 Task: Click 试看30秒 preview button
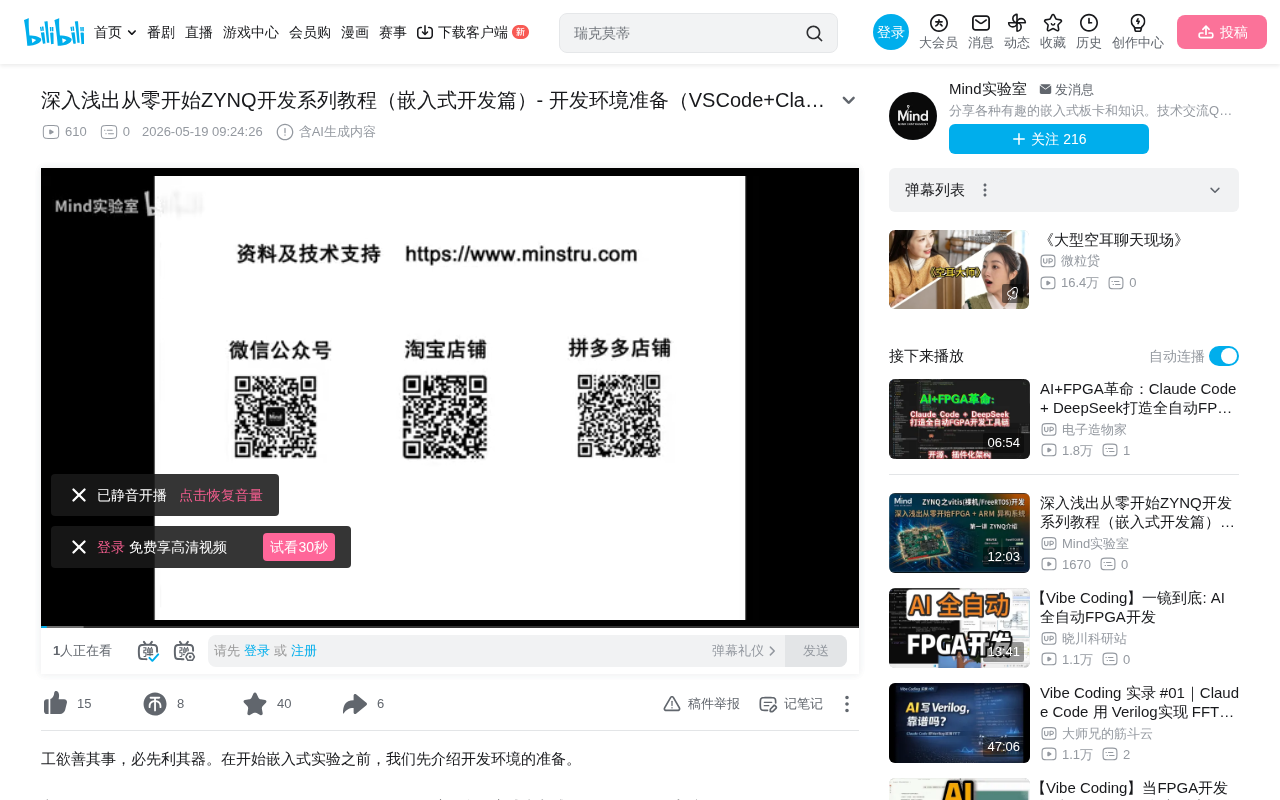click(x=299, y=547)
